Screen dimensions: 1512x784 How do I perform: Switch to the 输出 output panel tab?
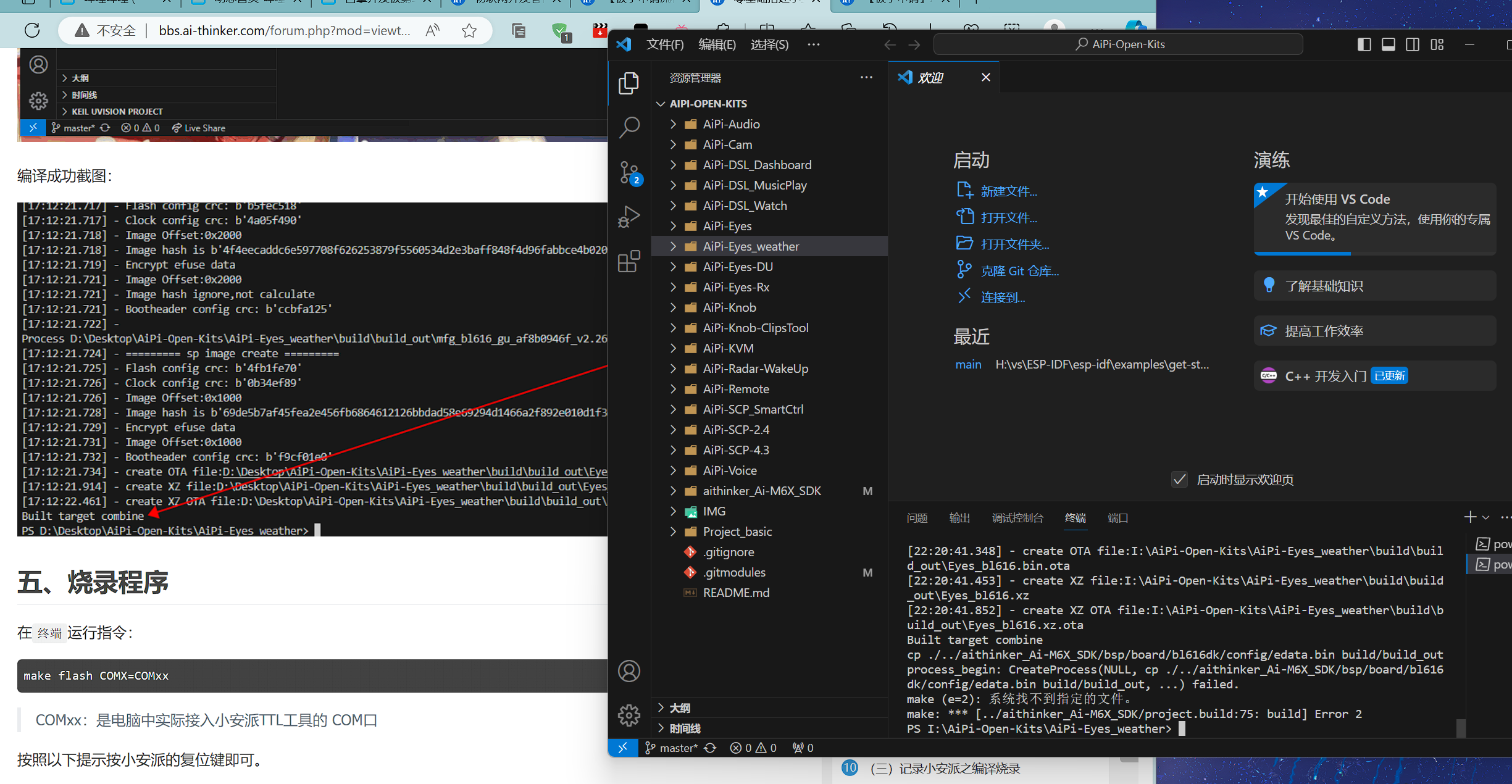tap(959, 518)
